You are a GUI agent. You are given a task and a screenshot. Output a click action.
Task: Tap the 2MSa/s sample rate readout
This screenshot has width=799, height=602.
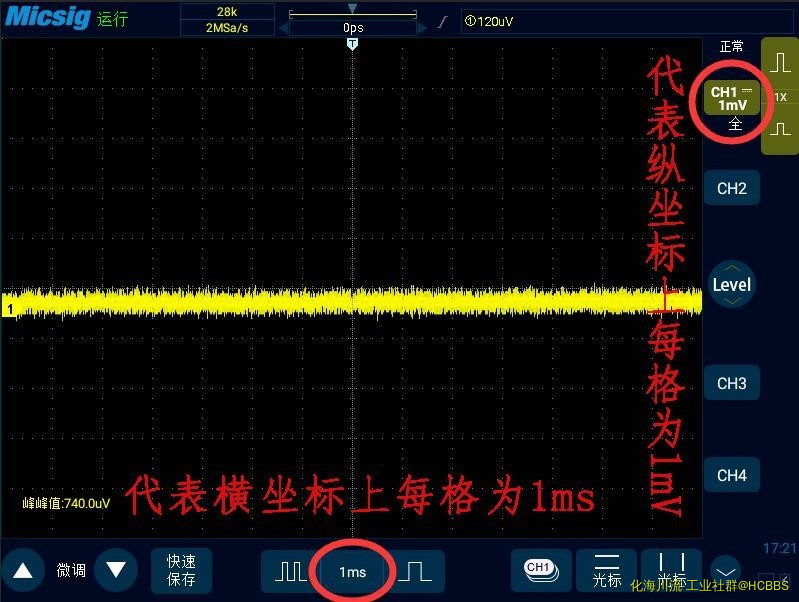pyautogui.click(x=227, y=28)
